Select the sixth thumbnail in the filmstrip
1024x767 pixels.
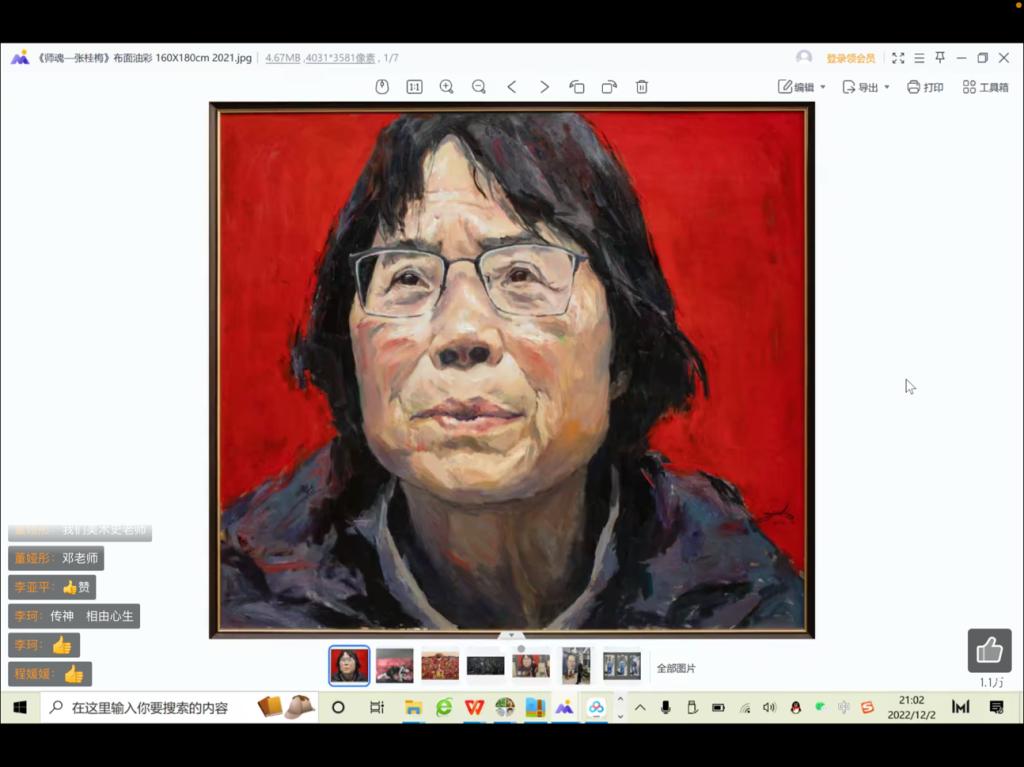(x=576, y=666)
